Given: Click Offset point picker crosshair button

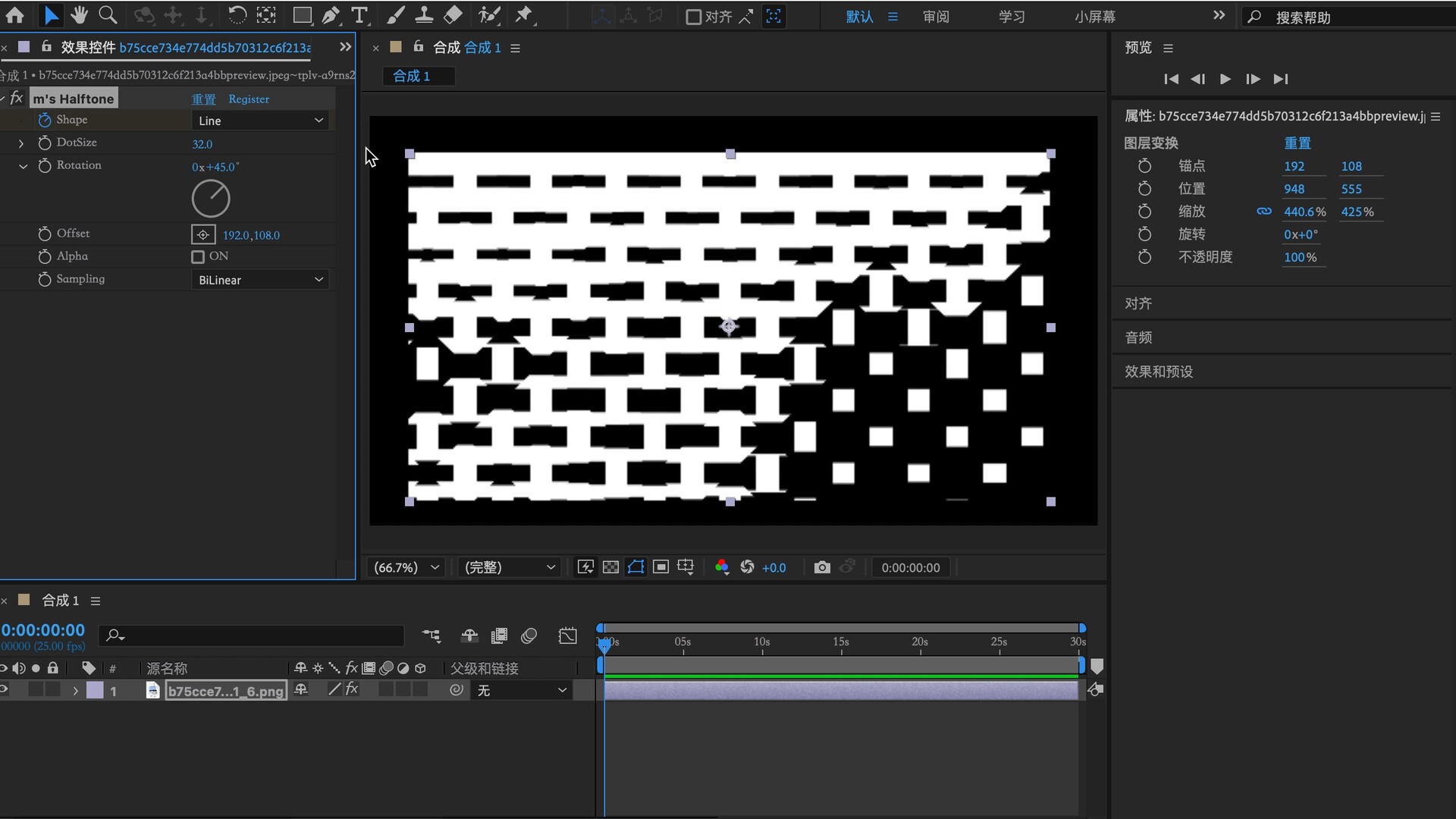Looking at the screenshot, I should pyautogui.click(x=203, y=235).
